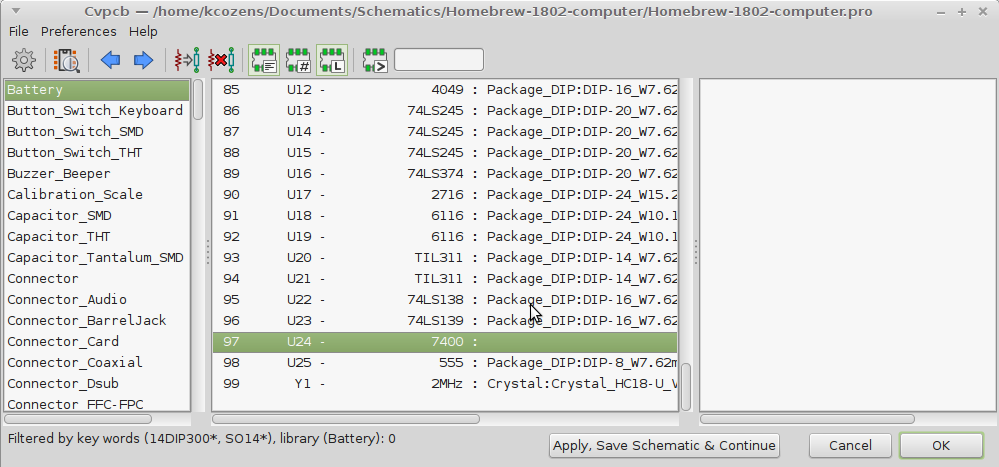Select component row 96 U23 74LS139
This screenshot has width=999, height=467.
445,321
